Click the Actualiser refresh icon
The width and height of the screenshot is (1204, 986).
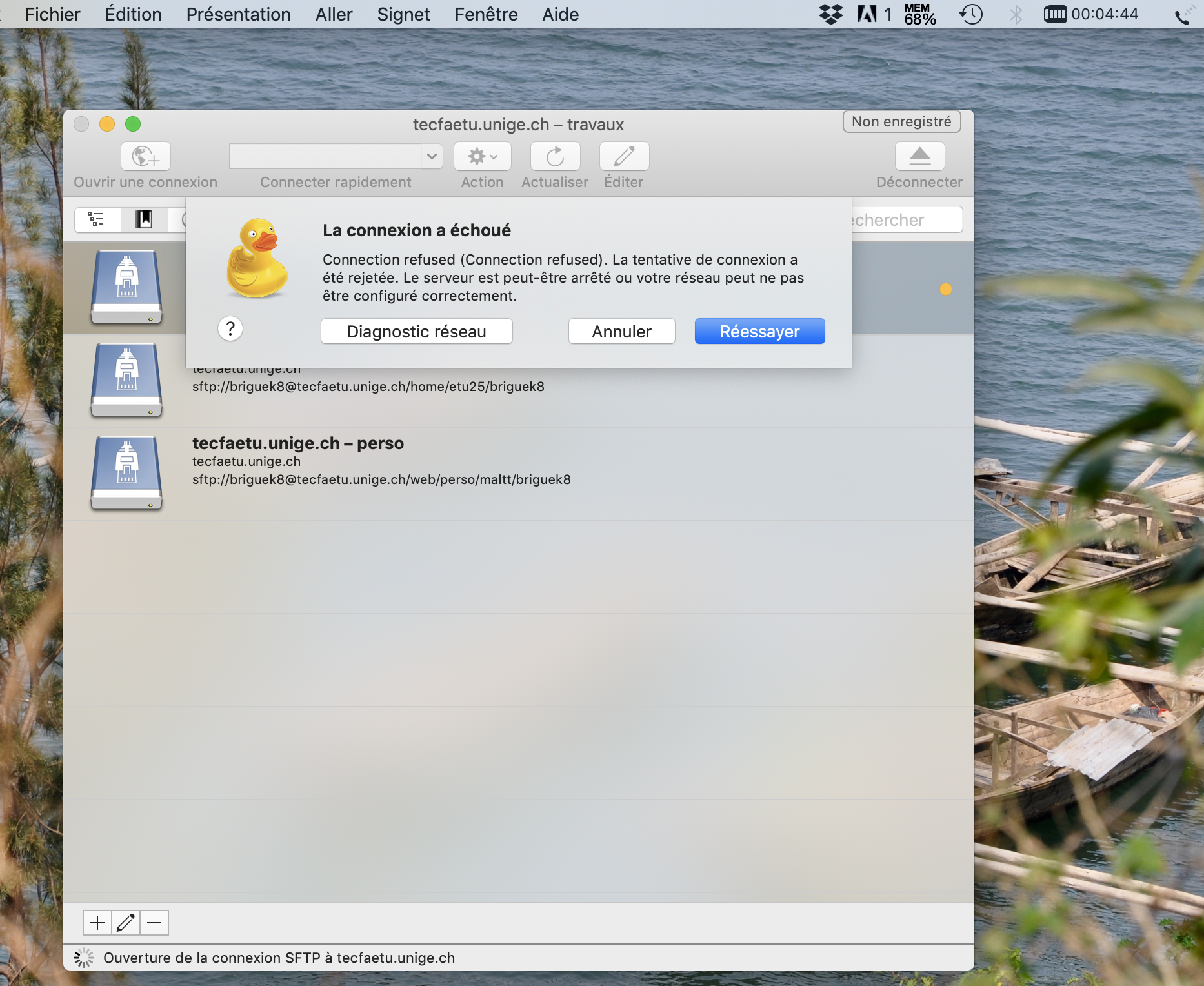(555, 157)
